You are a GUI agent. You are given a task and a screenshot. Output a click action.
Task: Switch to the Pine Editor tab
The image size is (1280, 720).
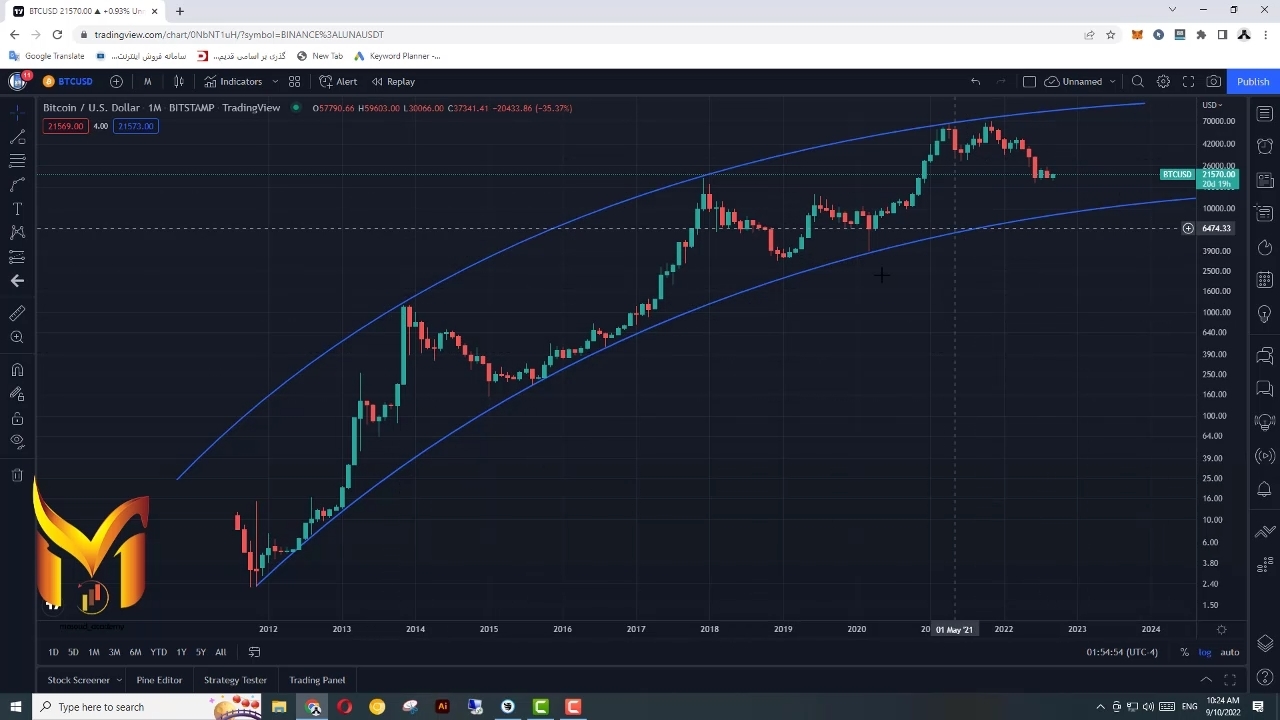[159, 680]
